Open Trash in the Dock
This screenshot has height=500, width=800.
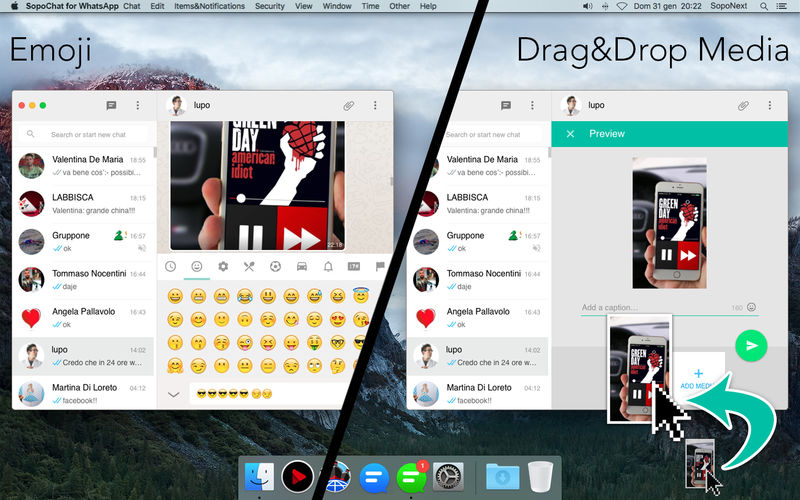coord(540,477)
